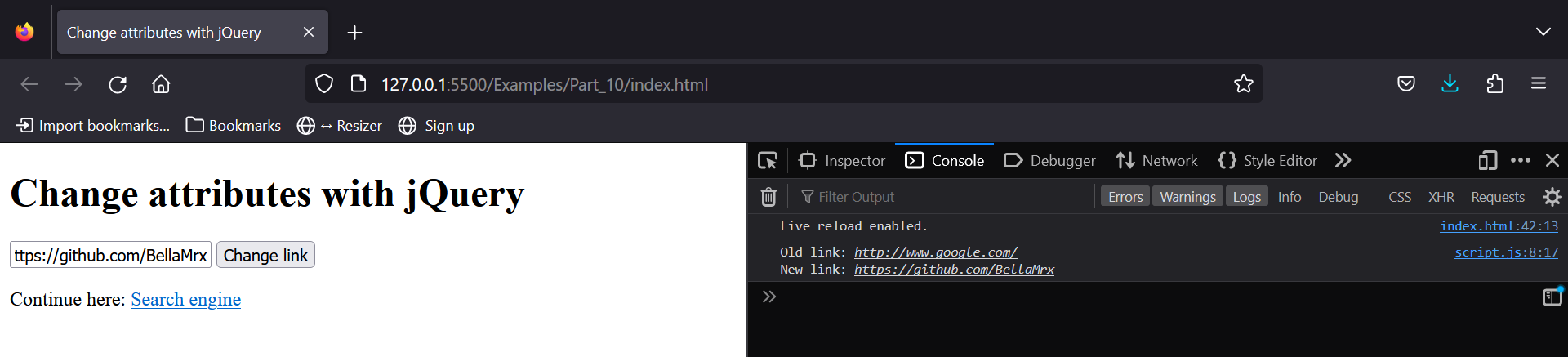
Task: Toggle responsive design mode icon
Action: [1487, 161]
